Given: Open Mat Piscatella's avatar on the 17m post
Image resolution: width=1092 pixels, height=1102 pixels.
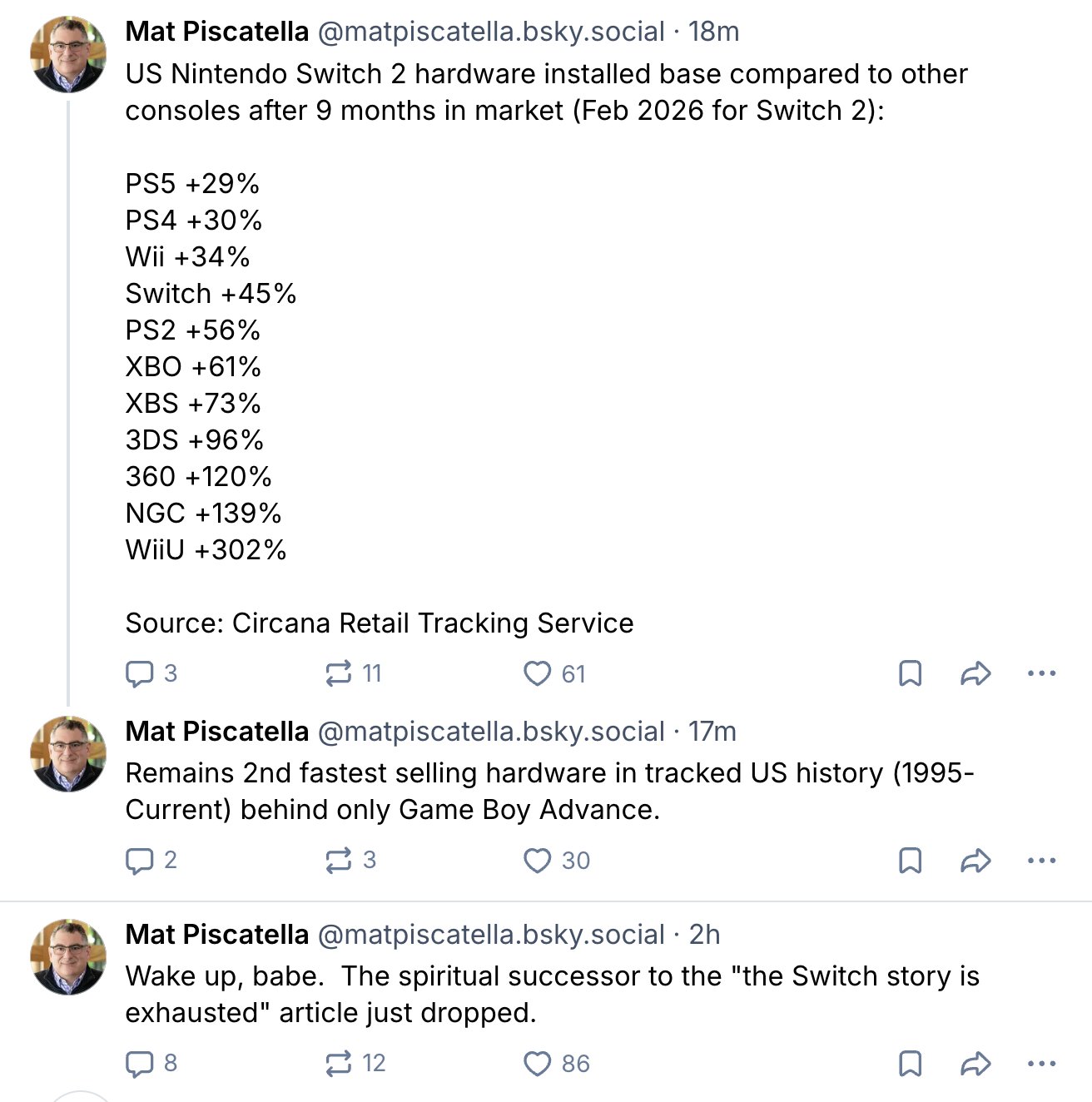Looking at the screenshot, I should pos(68,754).
